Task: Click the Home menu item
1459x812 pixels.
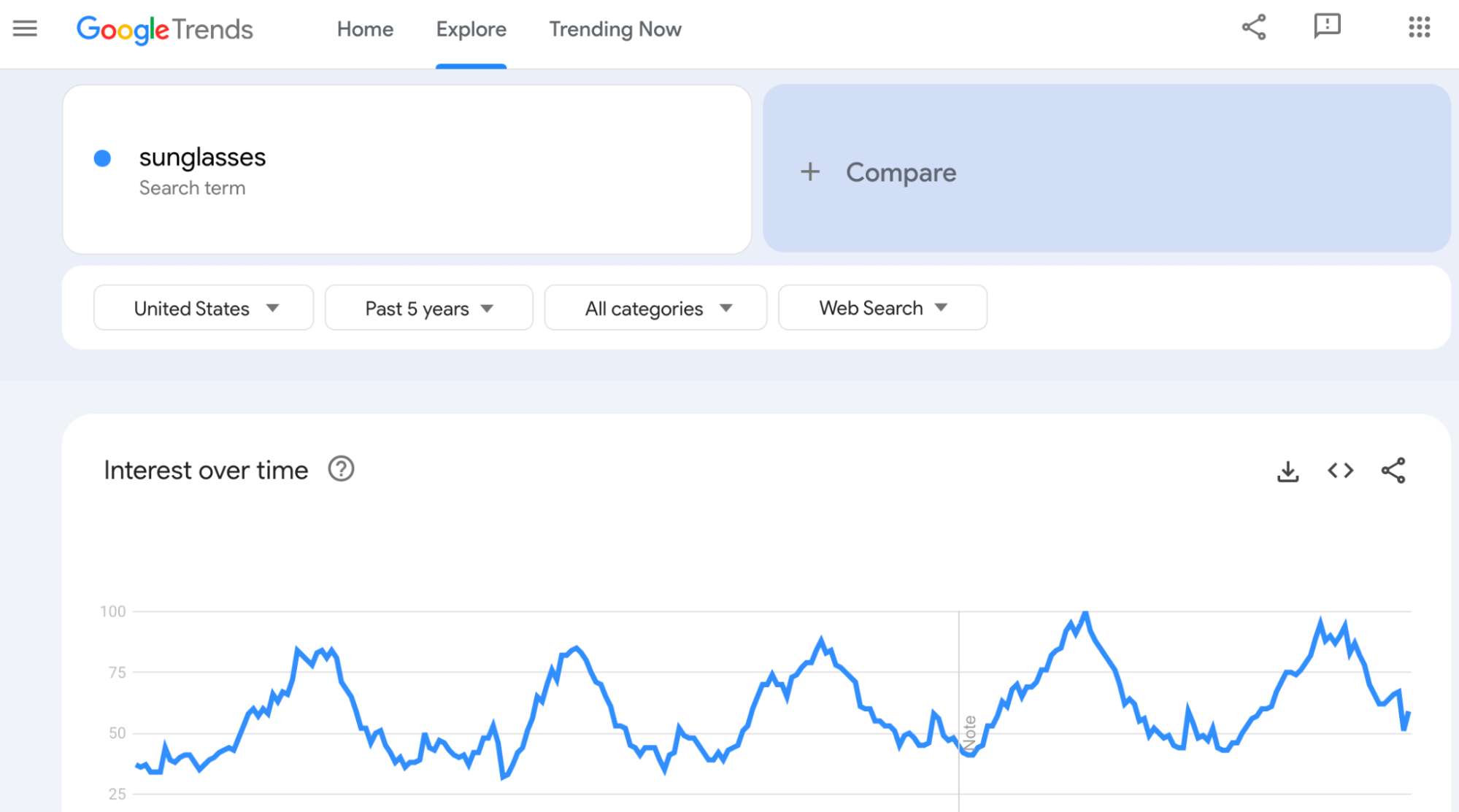Action: pos(365,29)
